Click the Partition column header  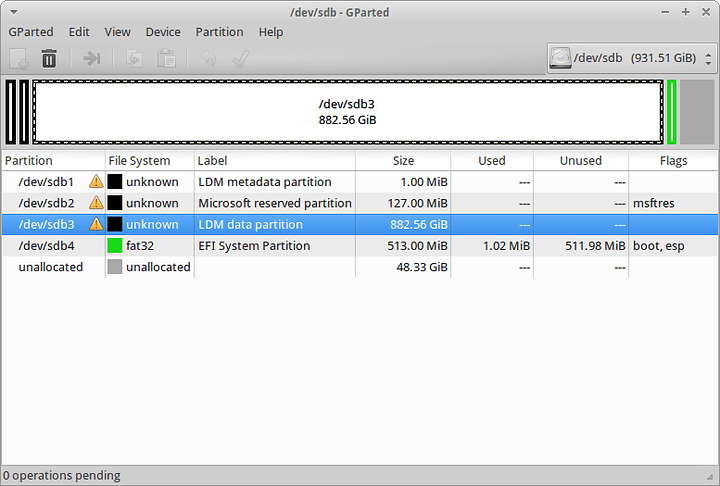coord(53,160)
